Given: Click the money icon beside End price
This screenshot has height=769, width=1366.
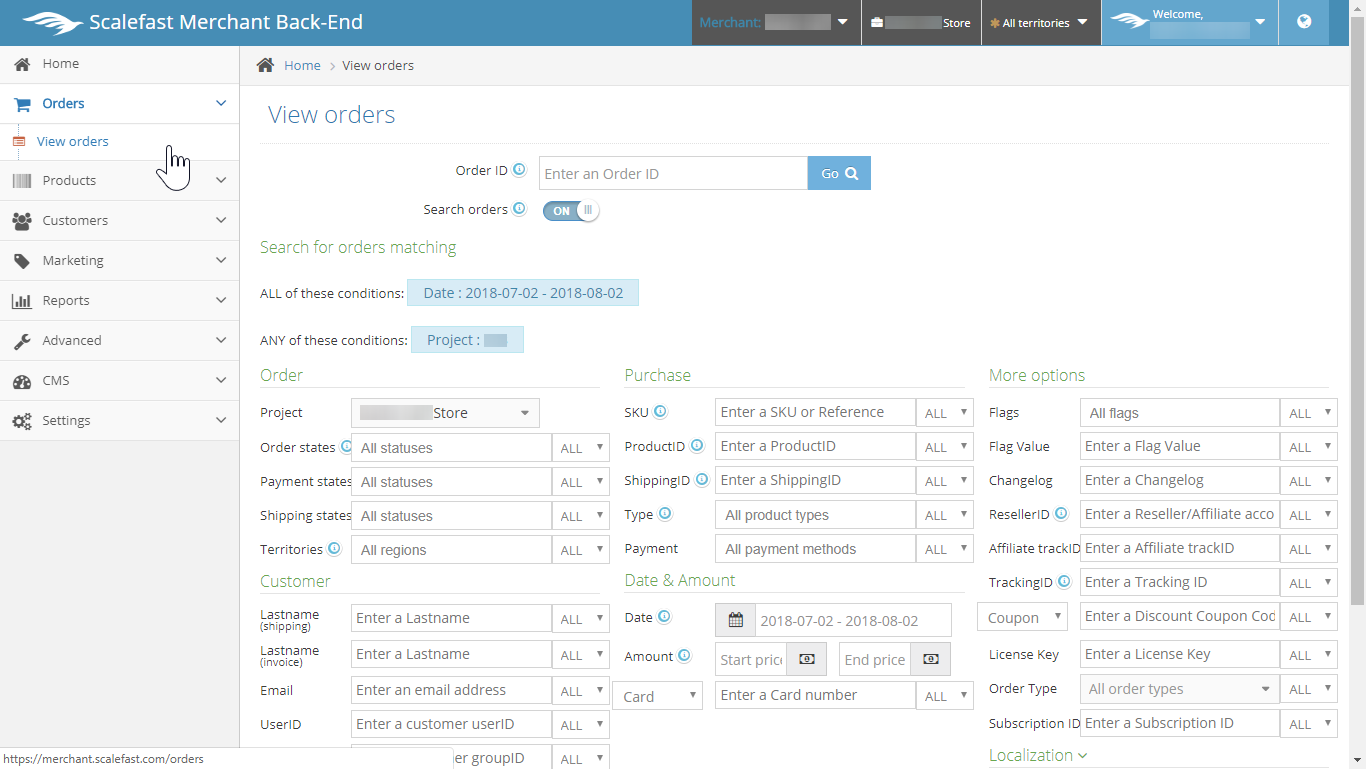Looking at the screenshot, I should click(x=930, y=659).
